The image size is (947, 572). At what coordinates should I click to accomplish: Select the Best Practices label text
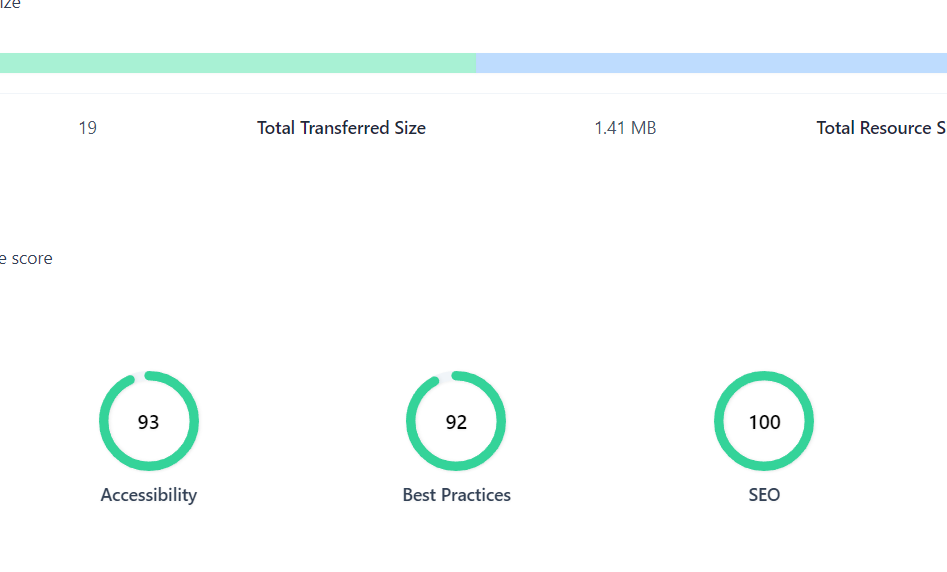tap(456, 495)
